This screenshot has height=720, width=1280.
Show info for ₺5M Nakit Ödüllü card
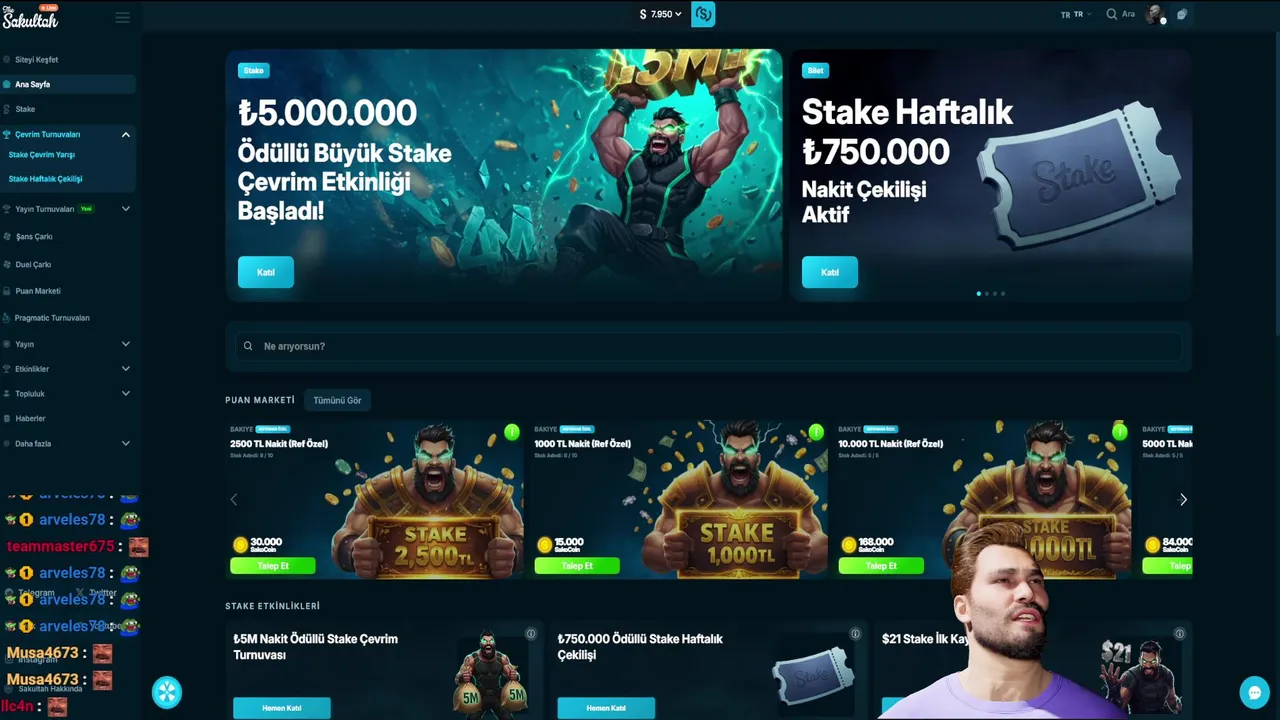click(531, 634)
